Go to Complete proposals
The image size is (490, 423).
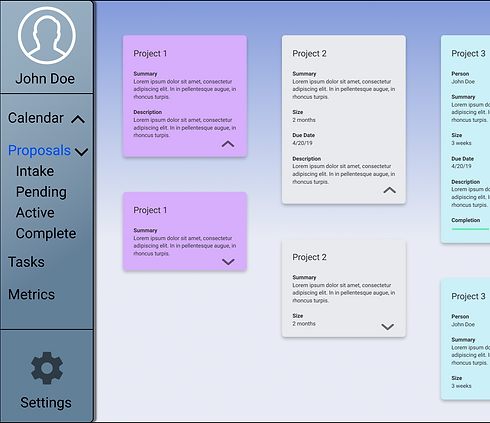point(46,234)
